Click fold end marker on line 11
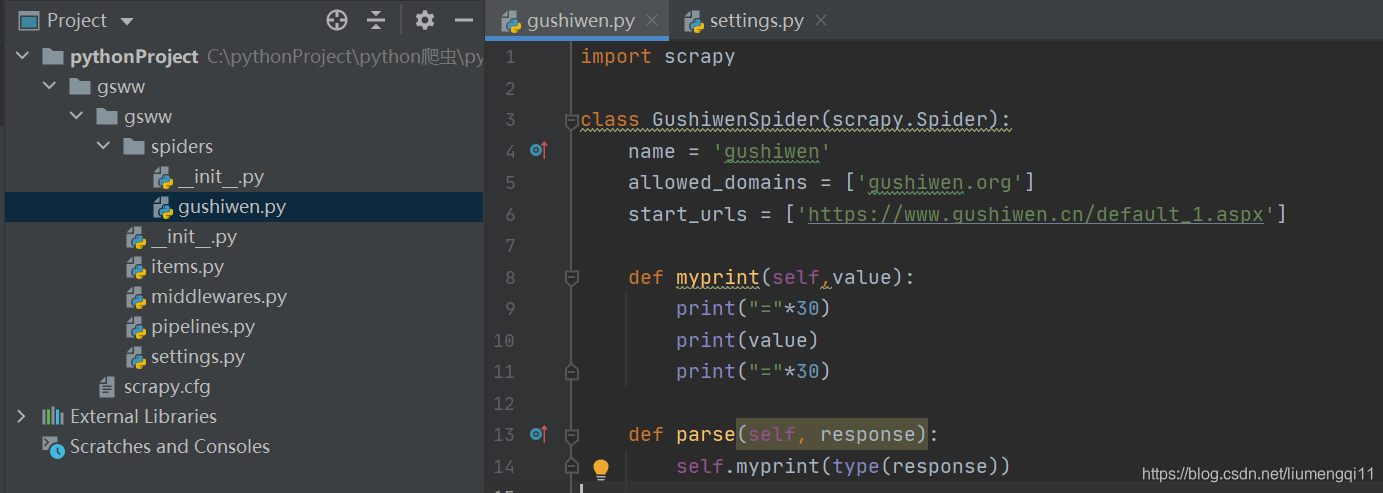The image size is (1383, 493). (x=572, y=371)
